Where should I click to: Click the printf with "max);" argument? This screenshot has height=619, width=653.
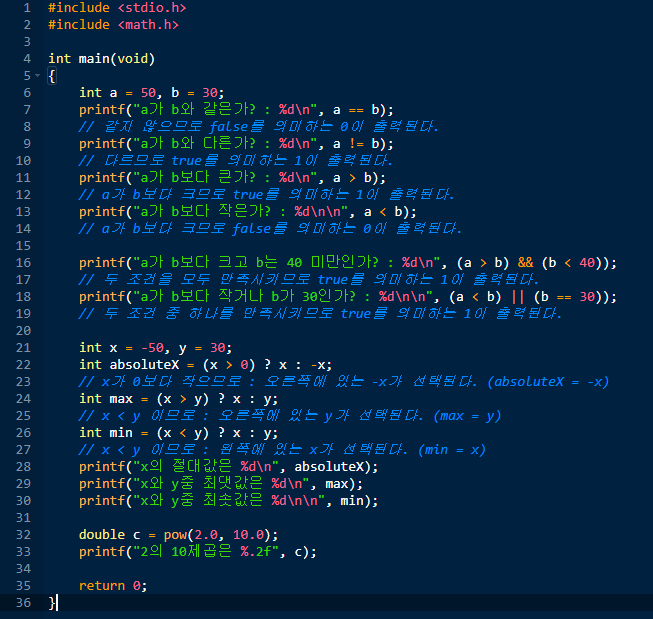pyautogui.click(x=221, y=484)
